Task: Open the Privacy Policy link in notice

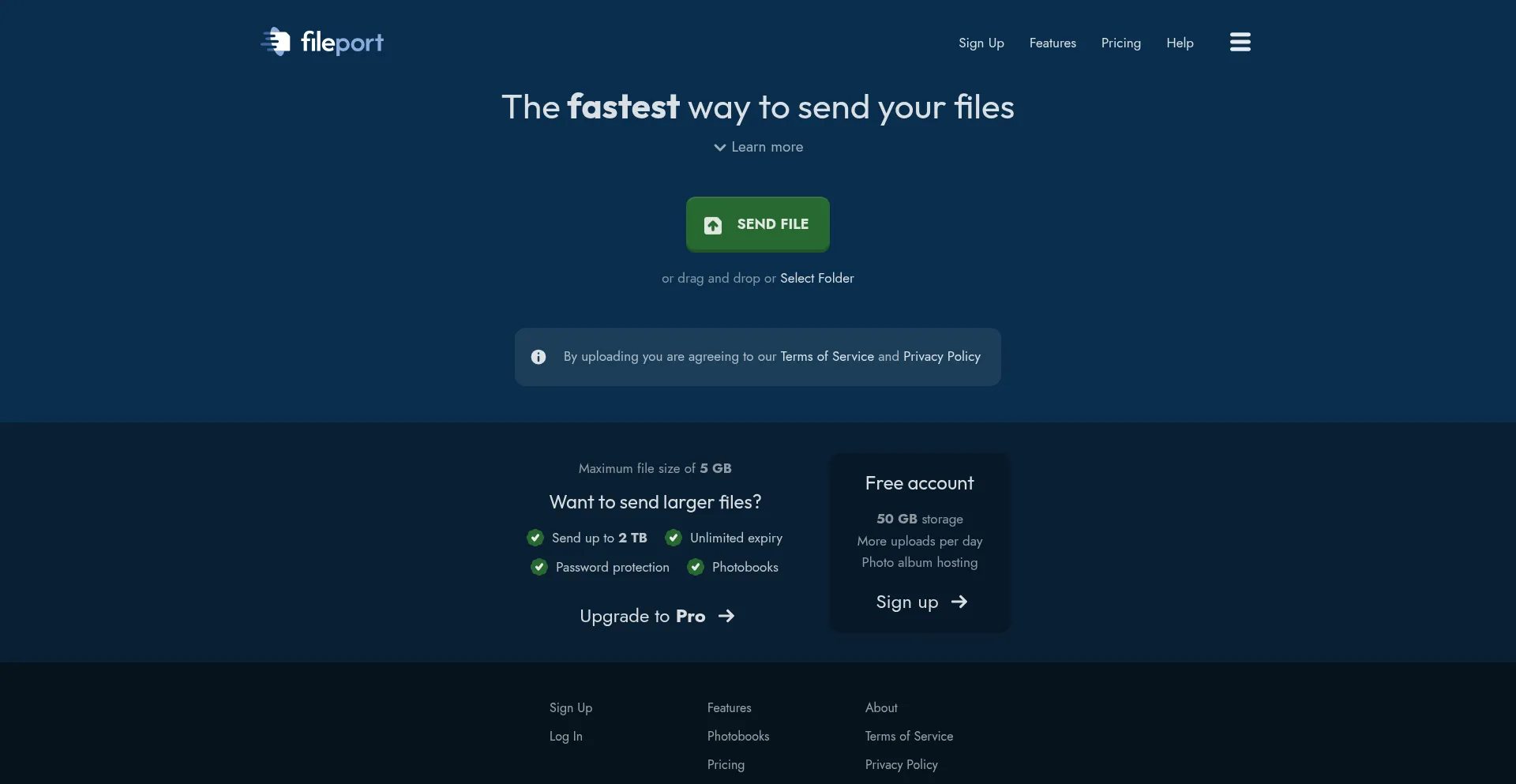Action: coord(942,356)
